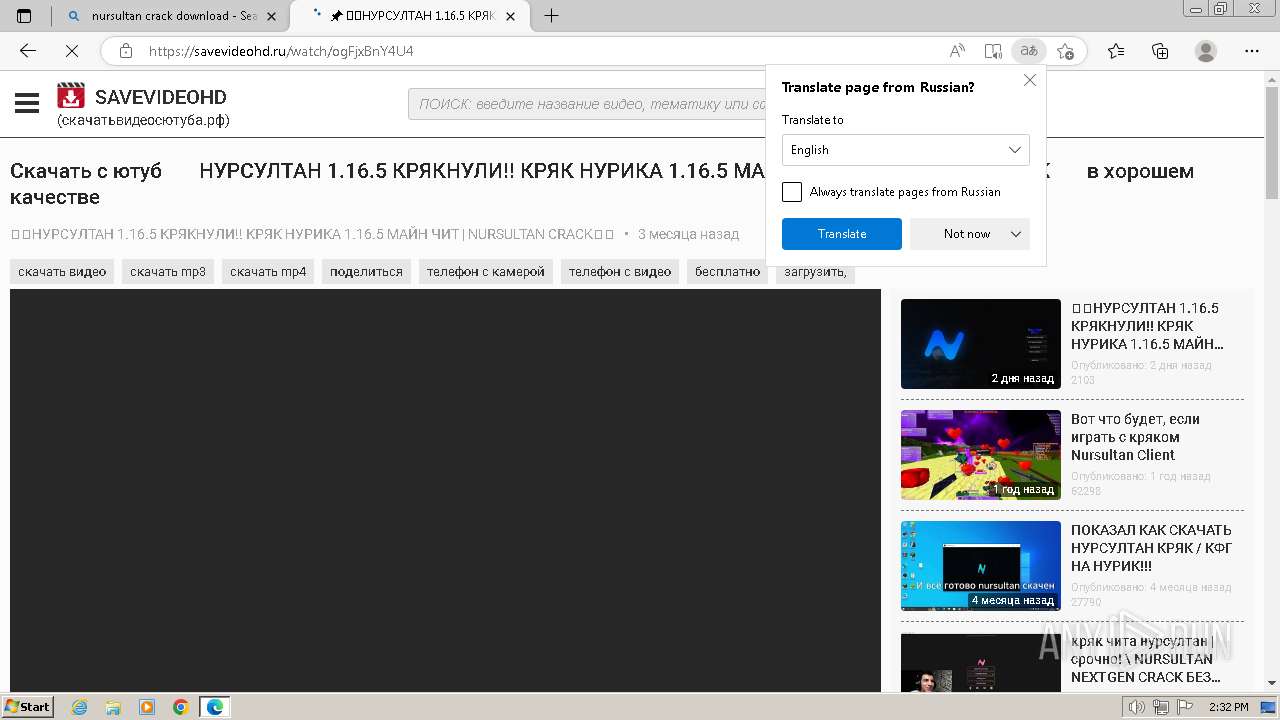The width and height of the screenshot is (1280, 720).
Task: Open the browser profile avatar
Action: click(x=1206, y=51)
